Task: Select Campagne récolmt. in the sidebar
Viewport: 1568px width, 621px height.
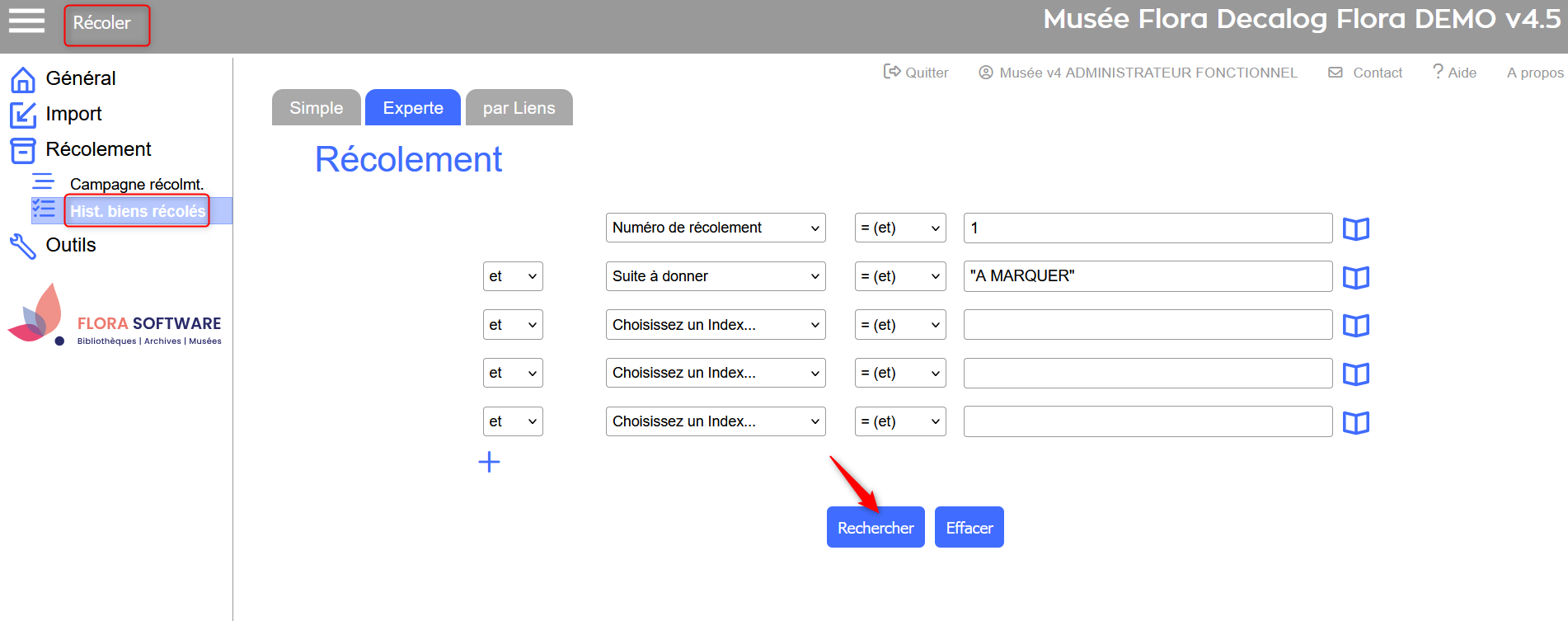Action: [x=136, y=184]
